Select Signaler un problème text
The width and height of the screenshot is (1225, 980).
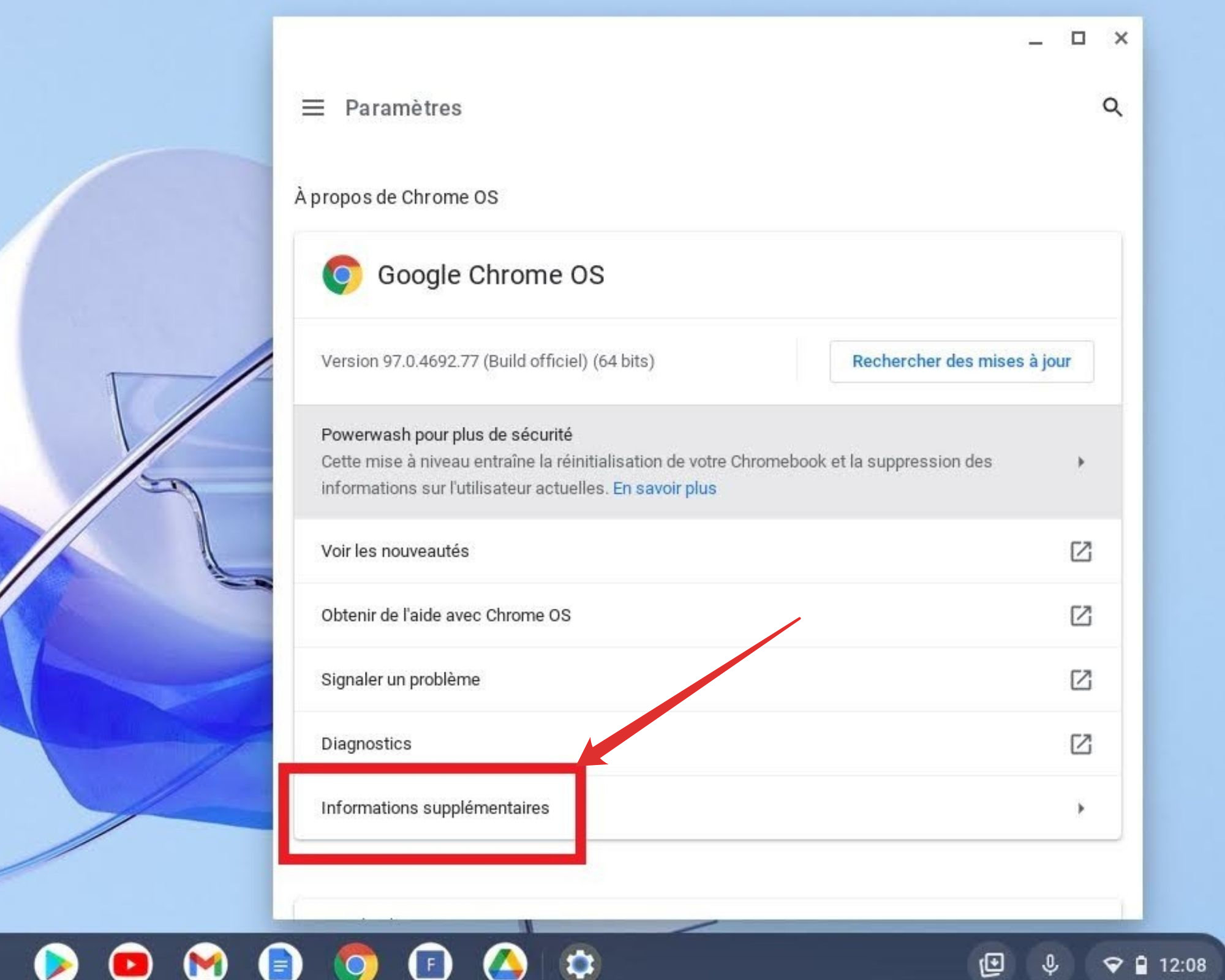click(x=401, y=680)
